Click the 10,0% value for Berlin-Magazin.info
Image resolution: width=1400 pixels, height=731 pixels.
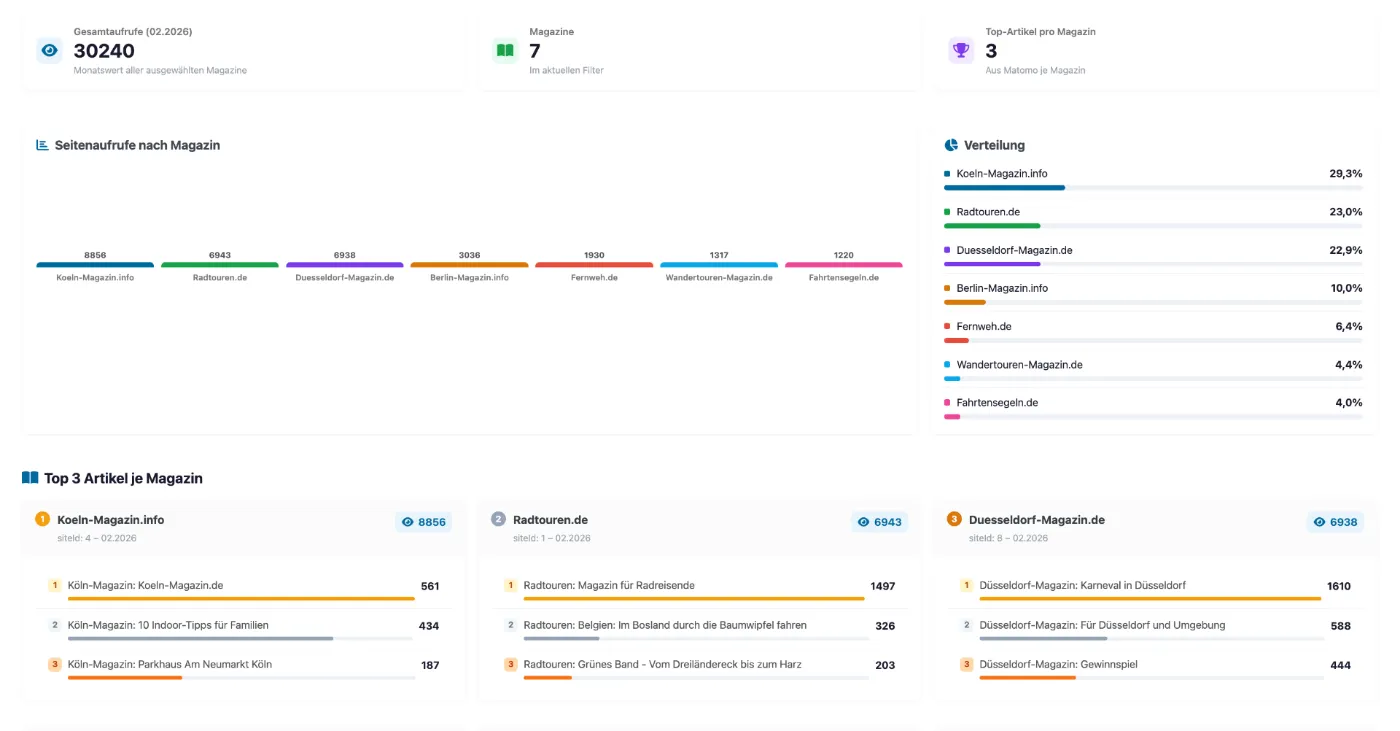(1346, 288)
